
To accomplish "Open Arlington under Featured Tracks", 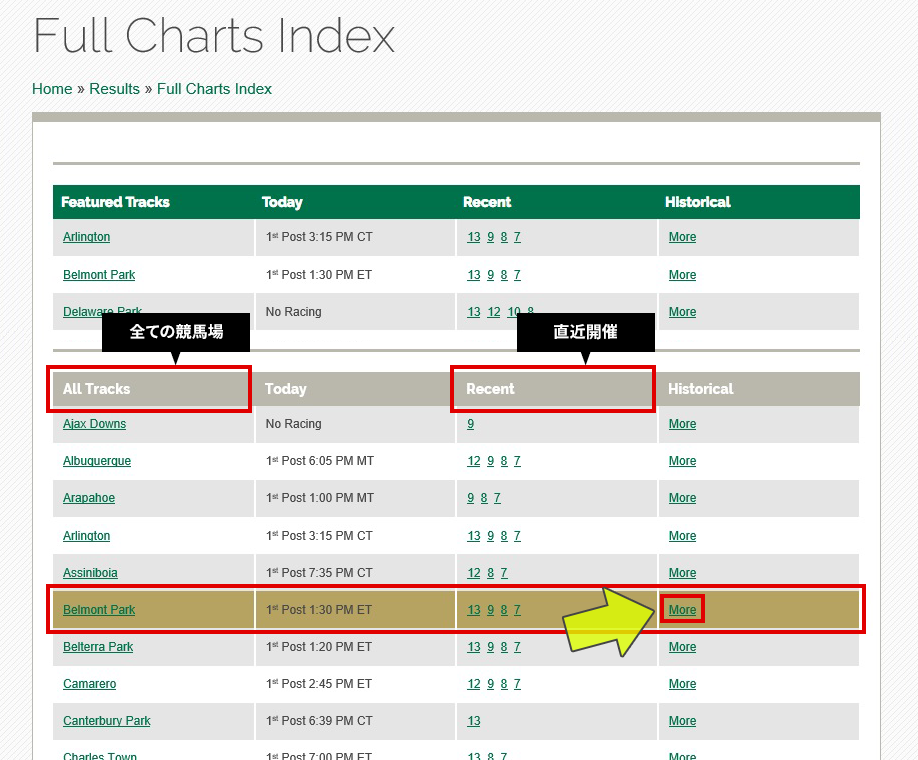I will [86, 237].
